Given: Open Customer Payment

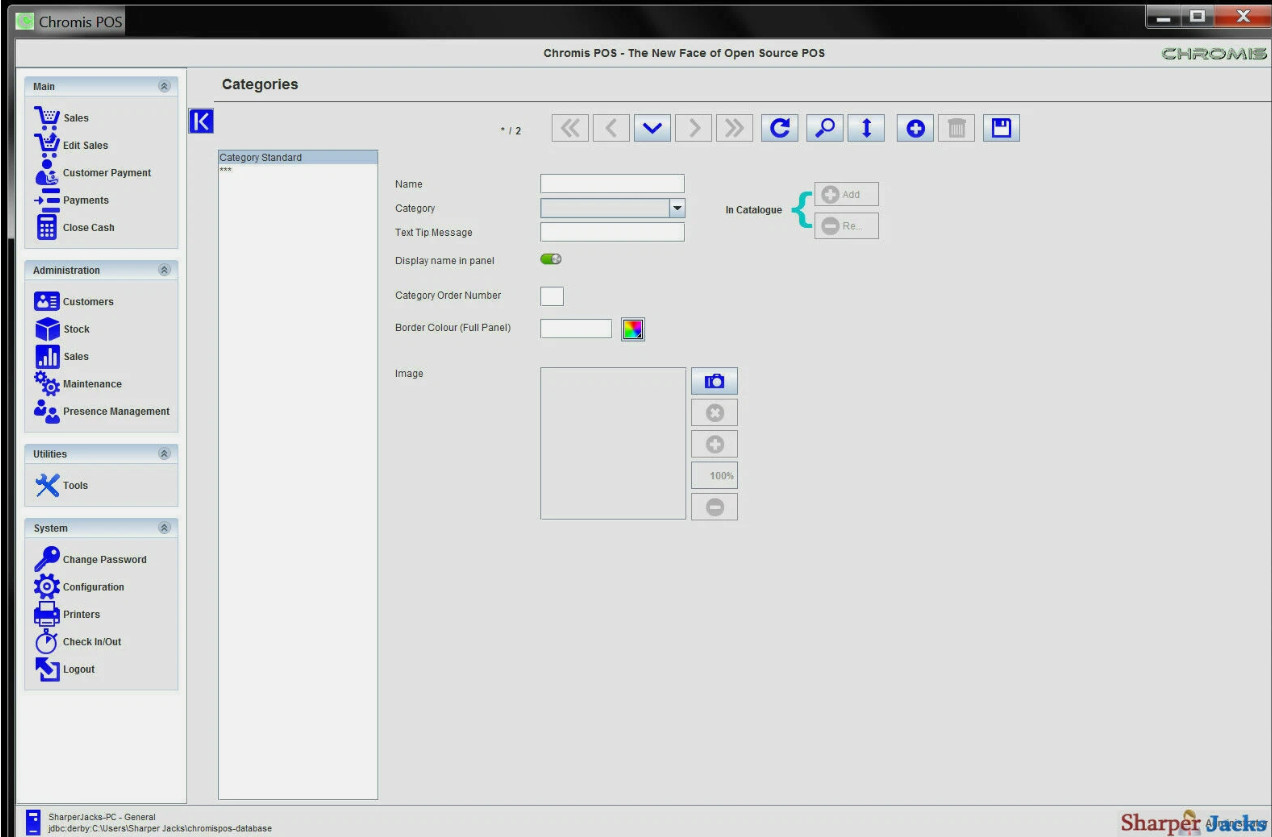Looking at the screenshot, I should point(93,173).
